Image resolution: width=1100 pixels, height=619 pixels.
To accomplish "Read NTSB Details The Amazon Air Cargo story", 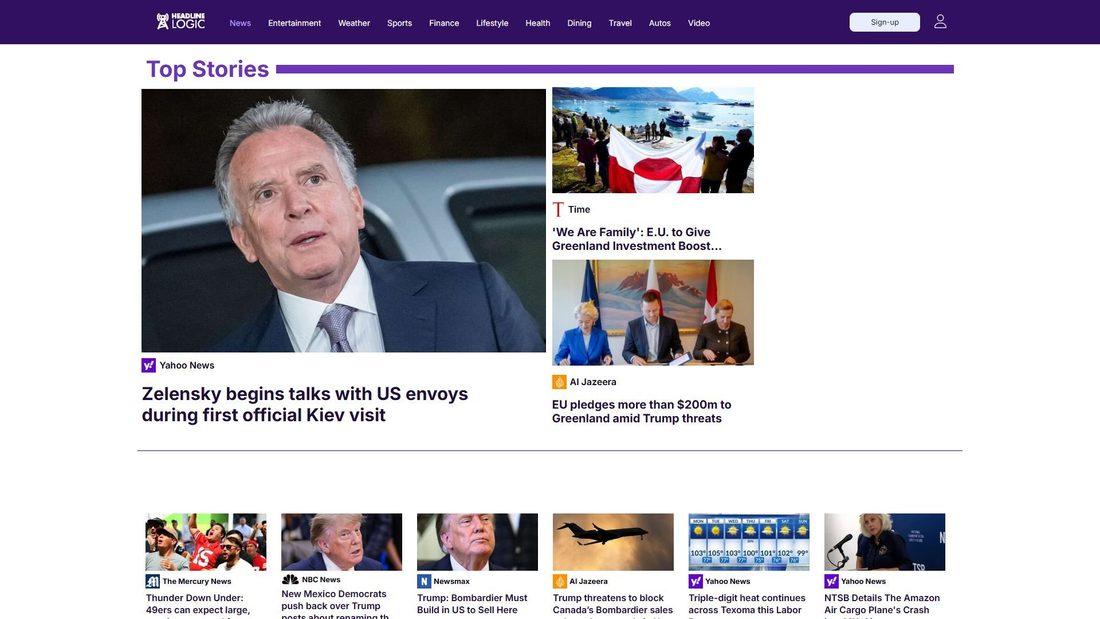I will (x=882, y=605).
